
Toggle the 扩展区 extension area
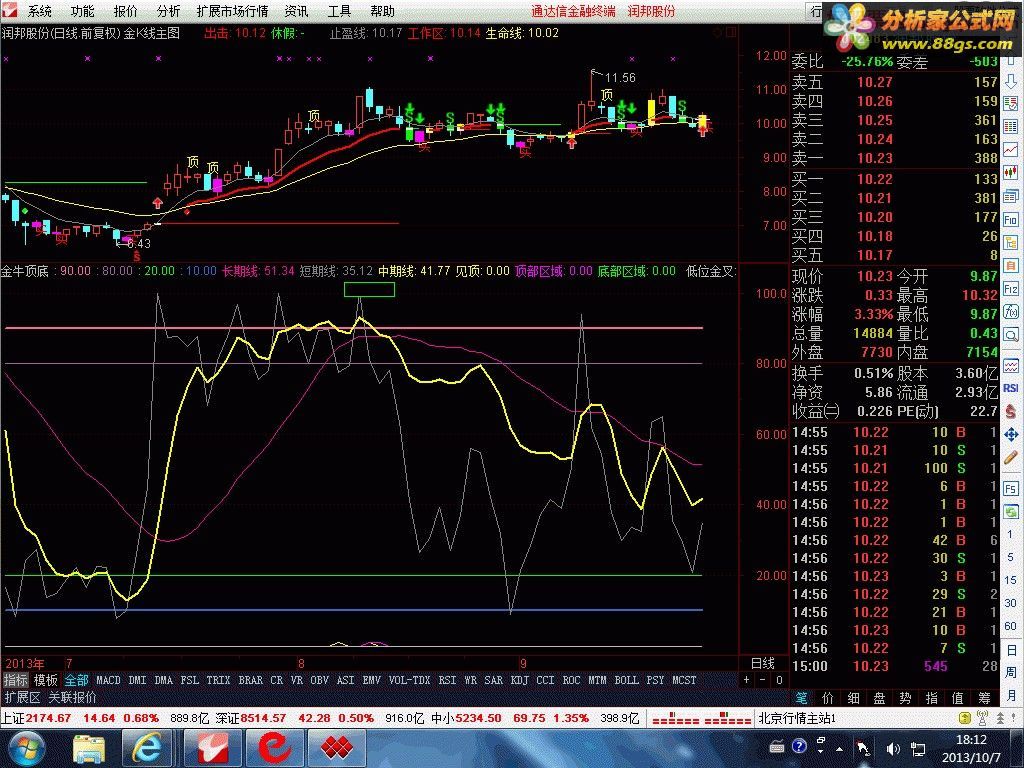(22, 697)
